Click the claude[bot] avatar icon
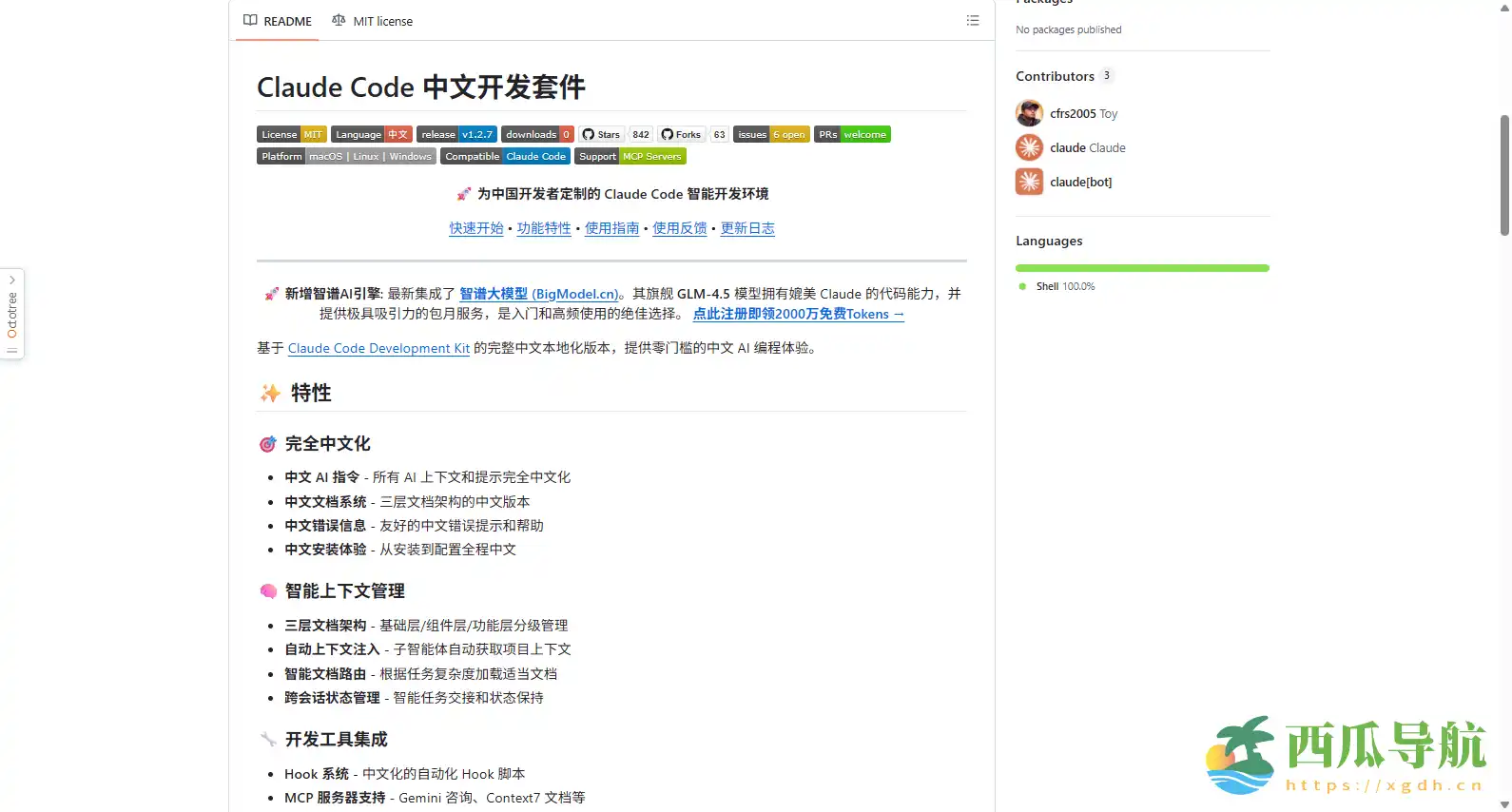The image size is (1512, 812). [1029, 182]
